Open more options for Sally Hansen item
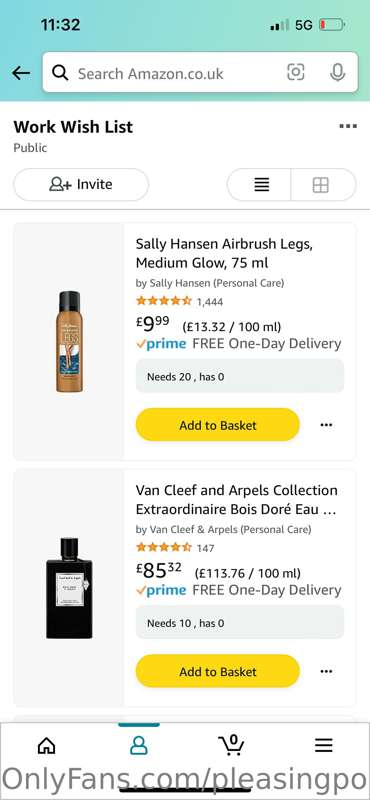The width and height of the screenshot is (370, 800). click(326, 424)
